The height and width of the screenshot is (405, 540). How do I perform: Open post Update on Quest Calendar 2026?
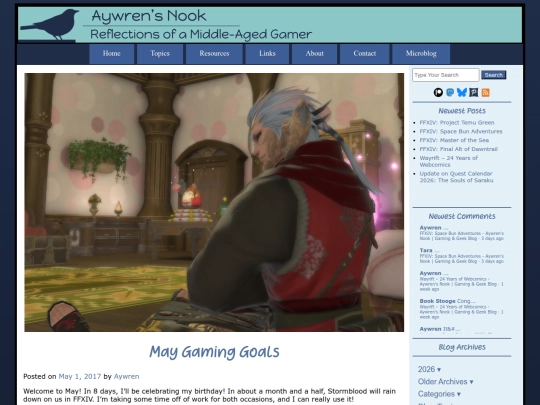456,177
